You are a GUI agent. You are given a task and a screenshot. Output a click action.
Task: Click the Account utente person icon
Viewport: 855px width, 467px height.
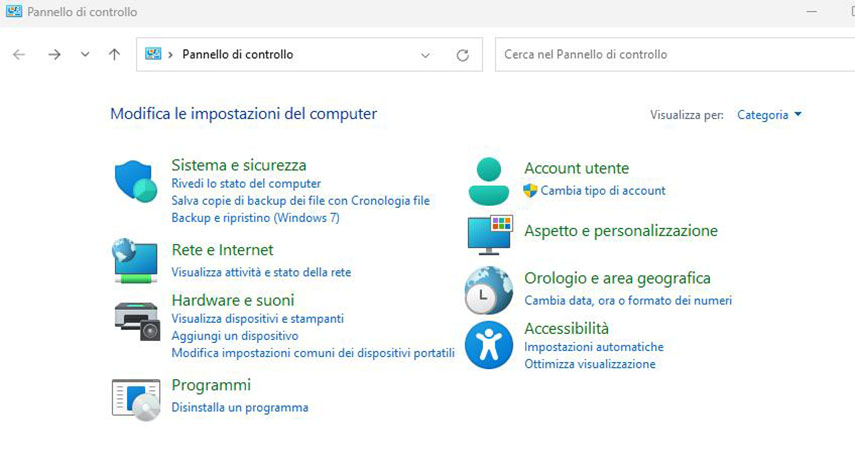point(489,181)
